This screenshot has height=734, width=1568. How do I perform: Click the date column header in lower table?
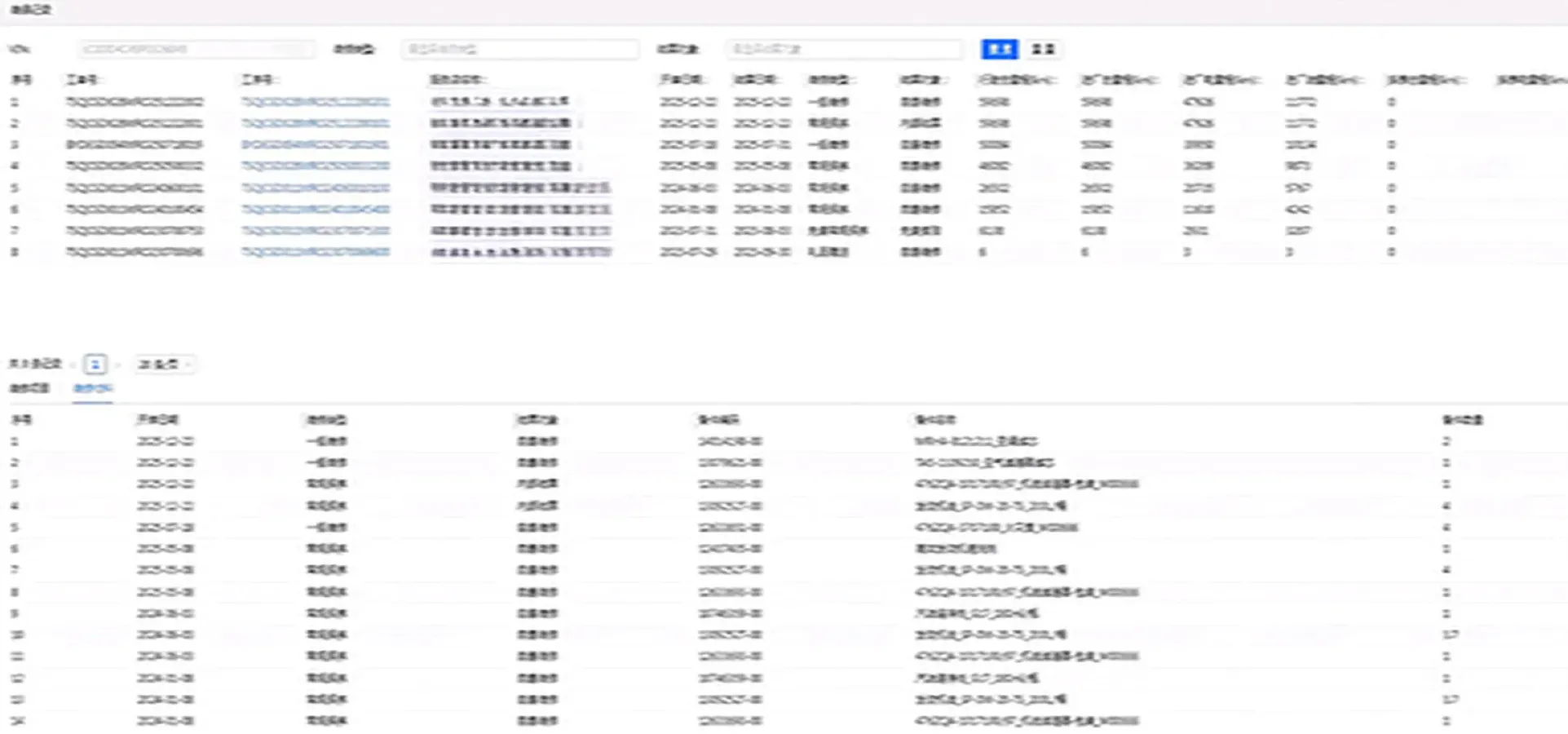click(157, 420)
